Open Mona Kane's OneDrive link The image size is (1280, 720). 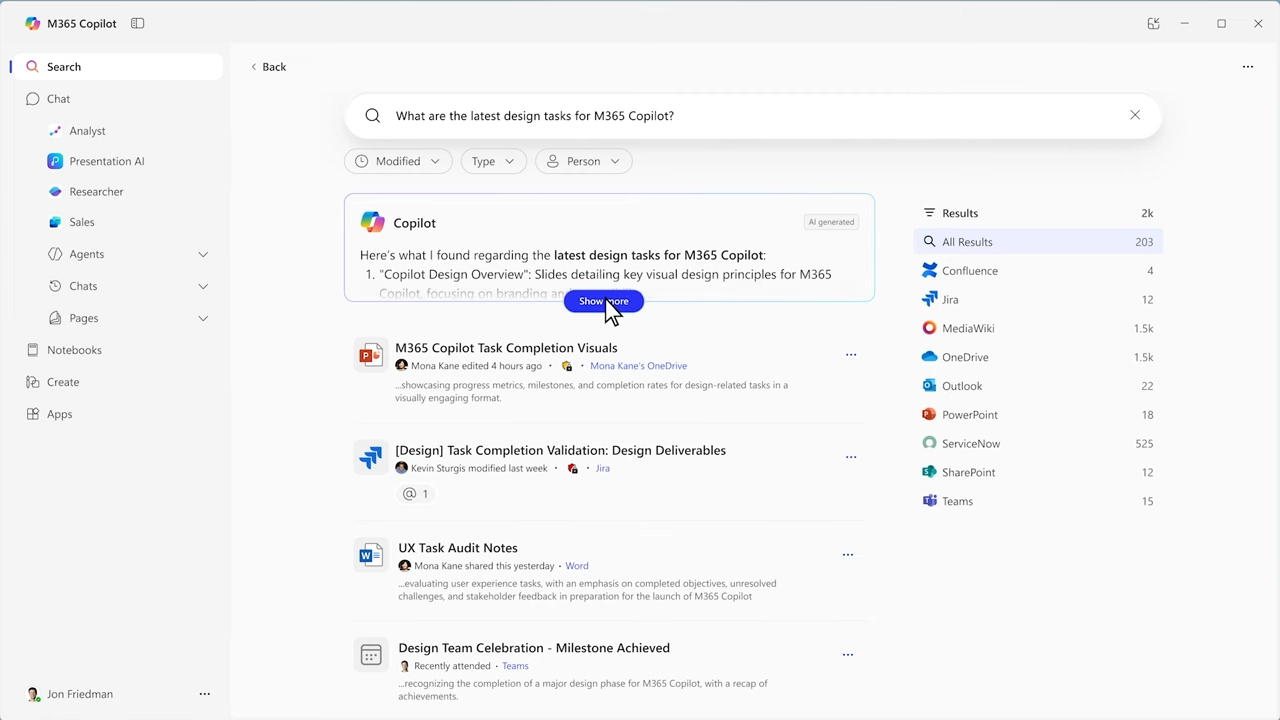click(638, 365)
